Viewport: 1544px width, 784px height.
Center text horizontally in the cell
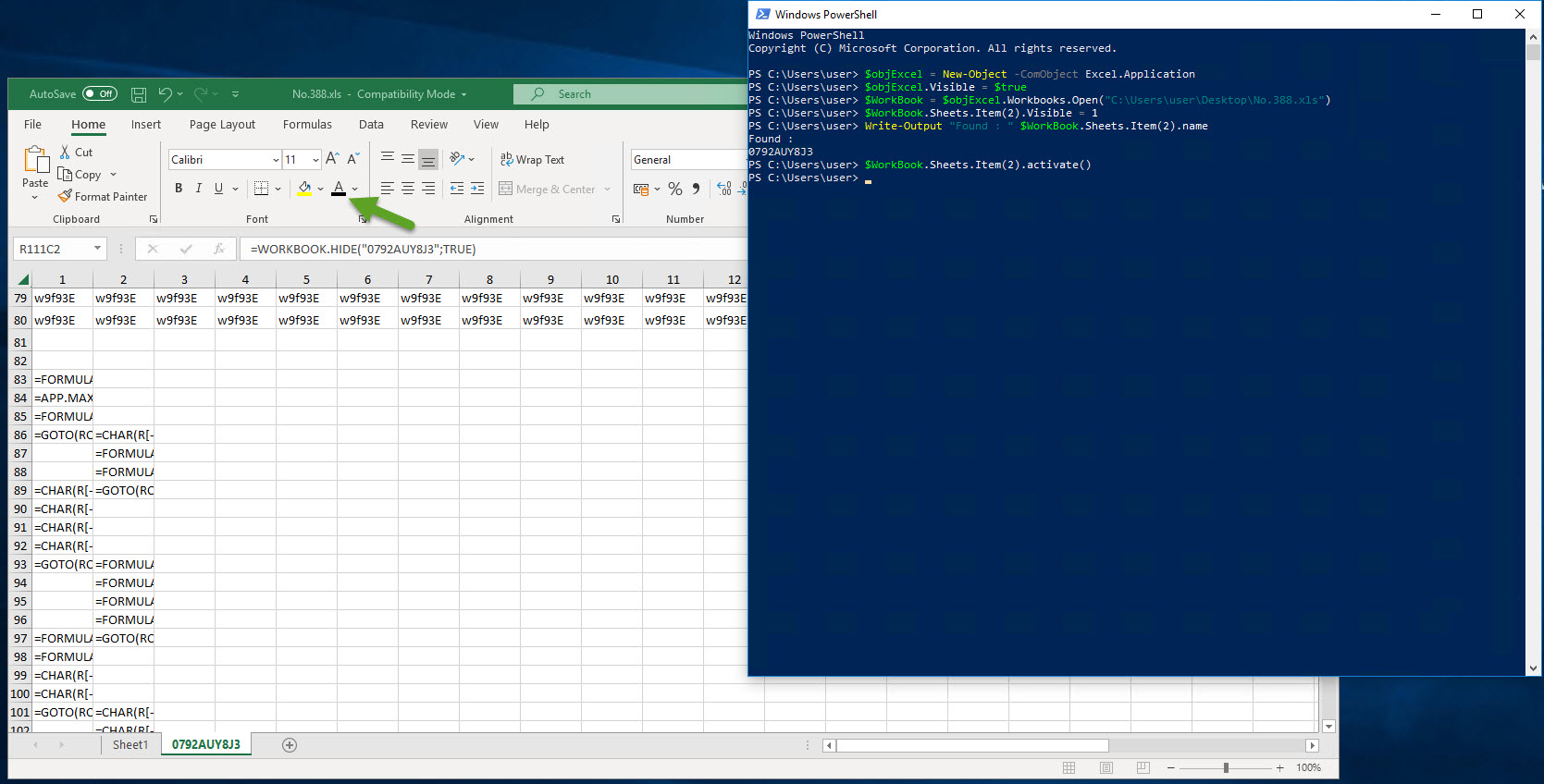408,188
